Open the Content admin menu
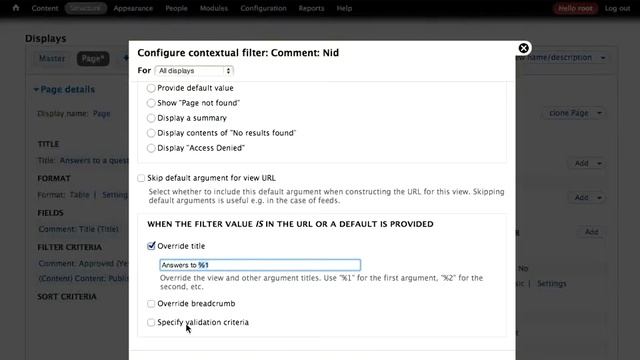Screen dimensions: 640x360 click(x=45, y=8)
